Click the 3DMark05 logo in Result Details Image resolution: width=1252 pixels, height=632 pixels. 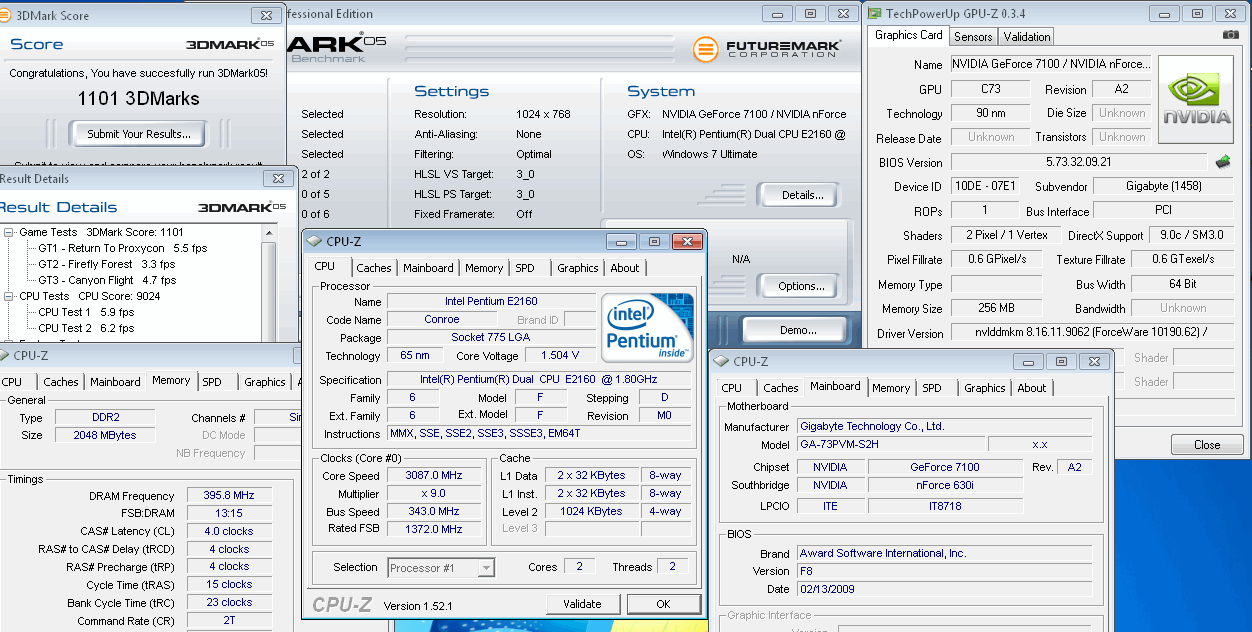[x=241, y=207]
